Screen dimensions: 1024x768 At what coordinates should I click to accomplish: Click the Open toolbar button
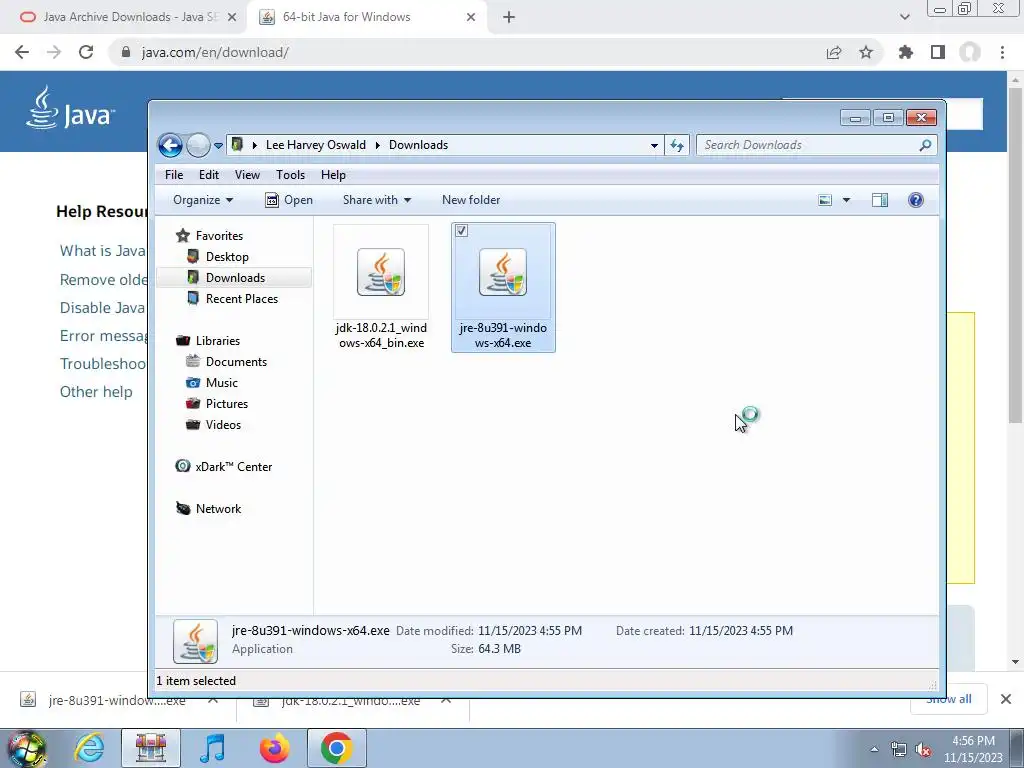click(x=289, y=200)
